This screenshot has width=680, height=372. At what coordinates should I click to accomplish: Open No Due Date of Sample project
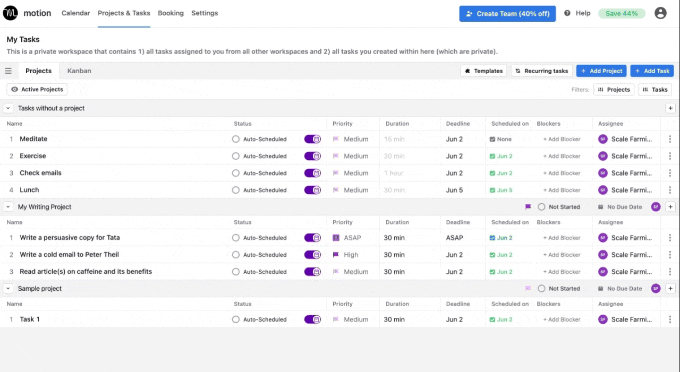click(x=620, y=288)
